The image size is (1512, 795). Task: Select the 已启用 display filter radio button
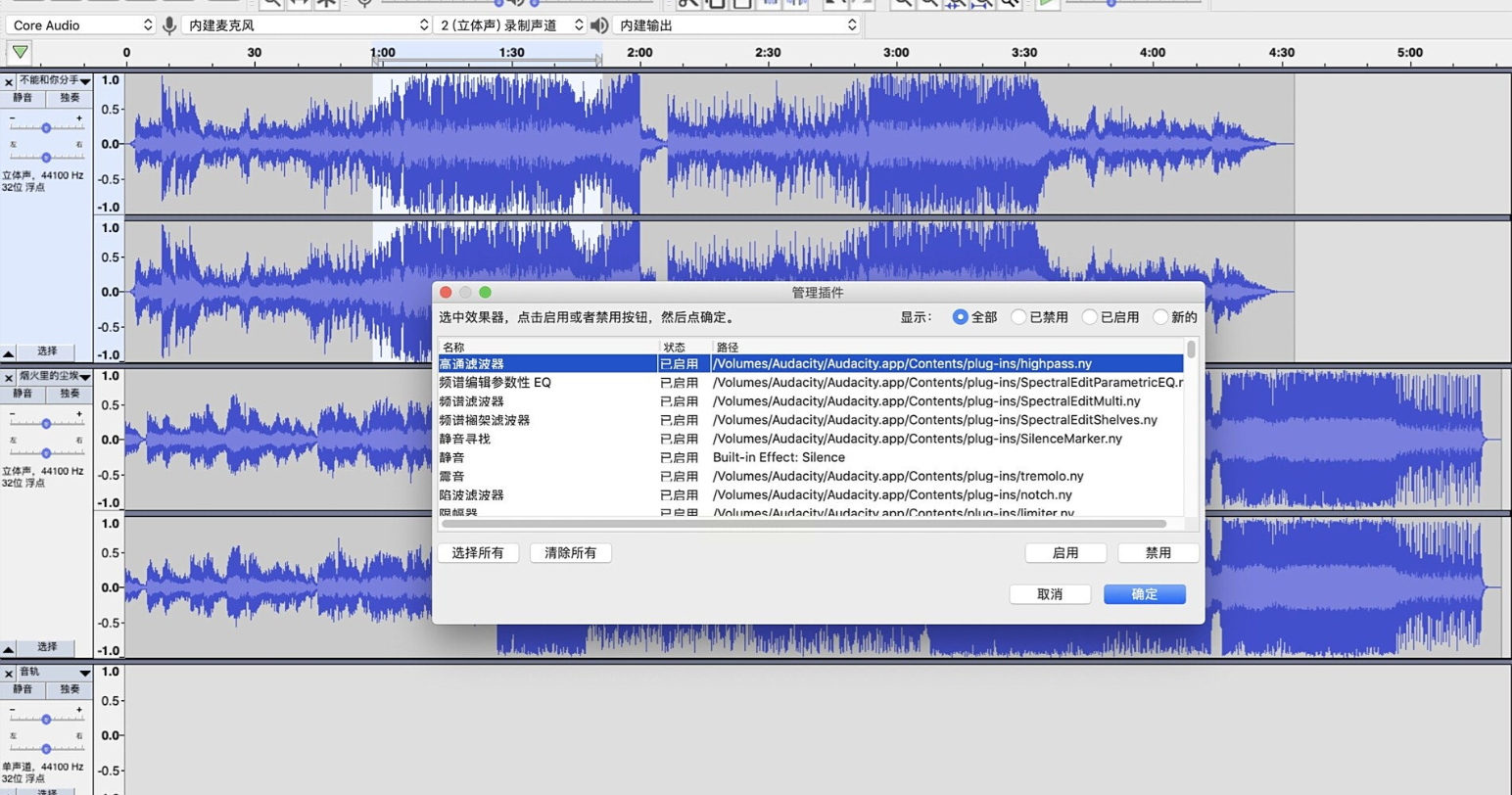point(1090,317)
